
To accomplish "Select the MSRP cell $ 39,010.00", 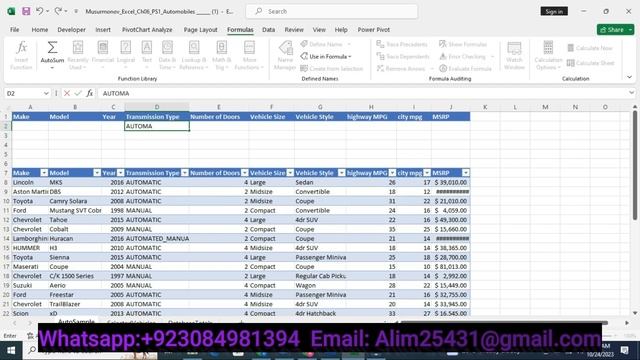I will [451, 182].
